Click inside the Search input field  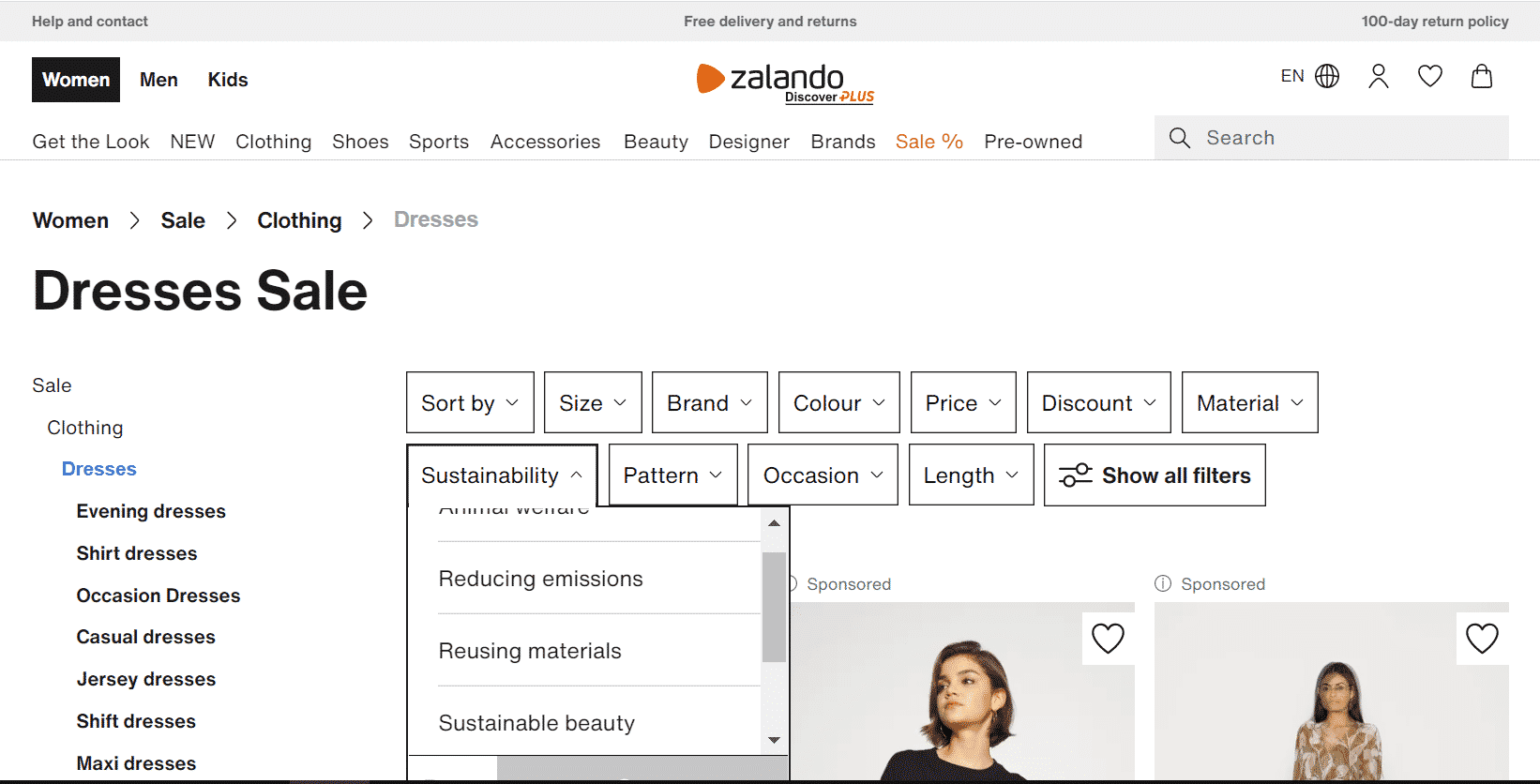click(1313, 137)
